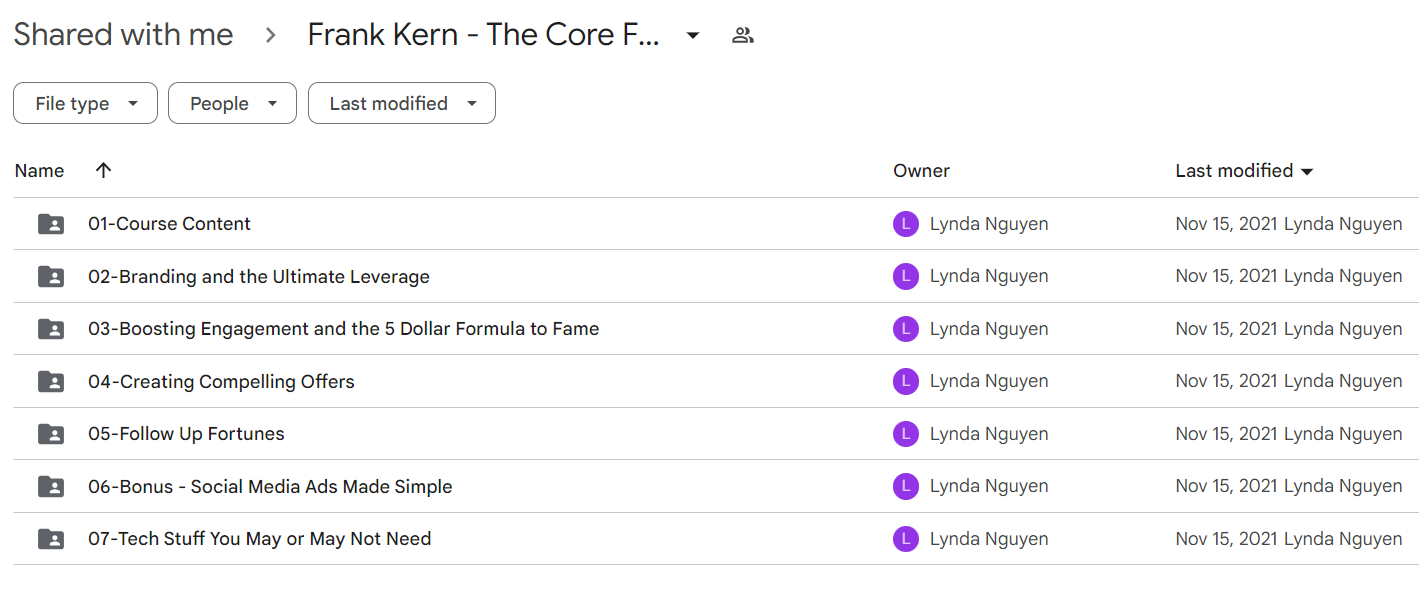The height and width of the screenshot is (613, 1419).
Task: Open the 03-Boosting Engagement folder
Action: pyautogui.click(x=343, y=329)
